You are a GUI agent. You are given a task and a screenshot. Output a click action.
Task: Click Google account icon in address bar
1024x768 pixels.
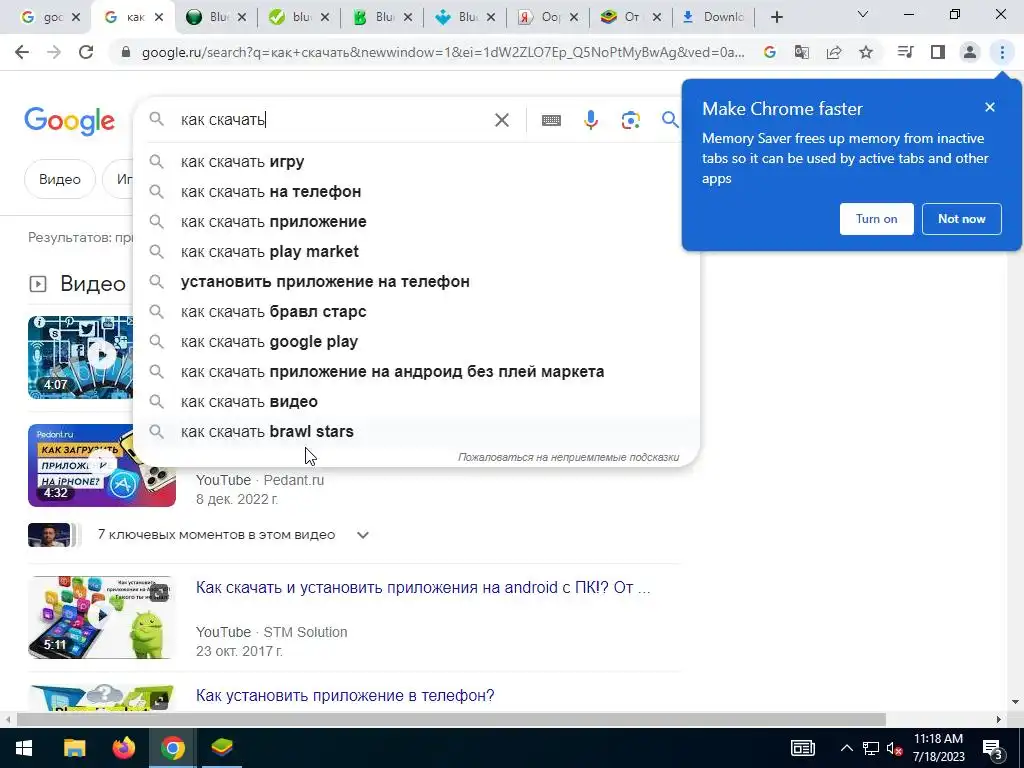pos(770,52)
